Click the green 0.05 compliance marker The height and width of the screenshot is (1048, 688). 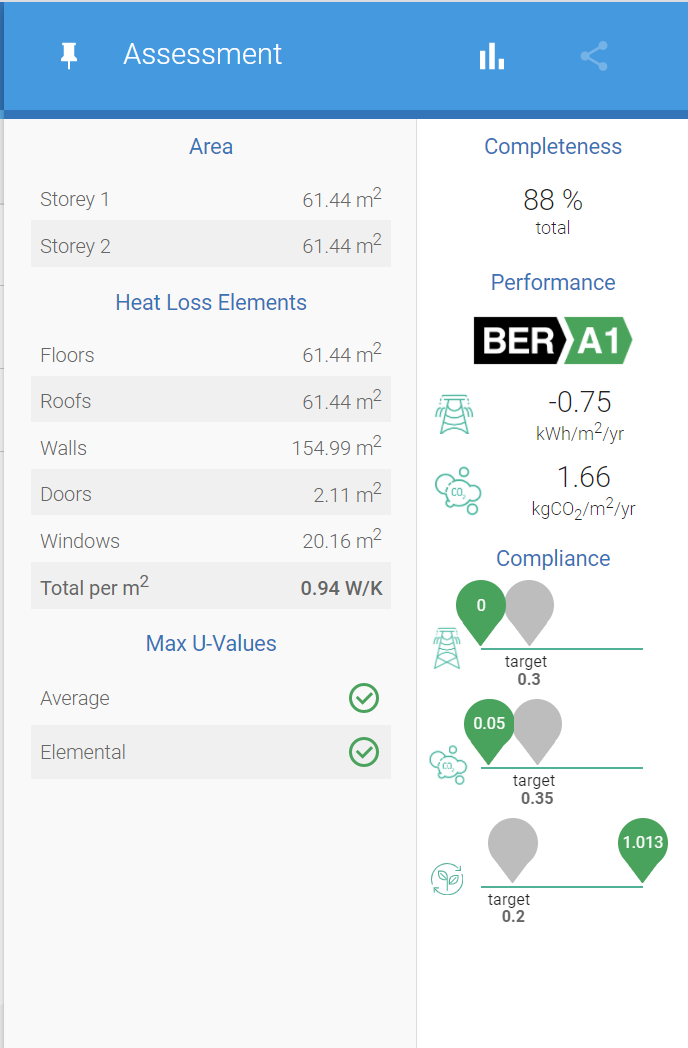[x=489, y=725]
